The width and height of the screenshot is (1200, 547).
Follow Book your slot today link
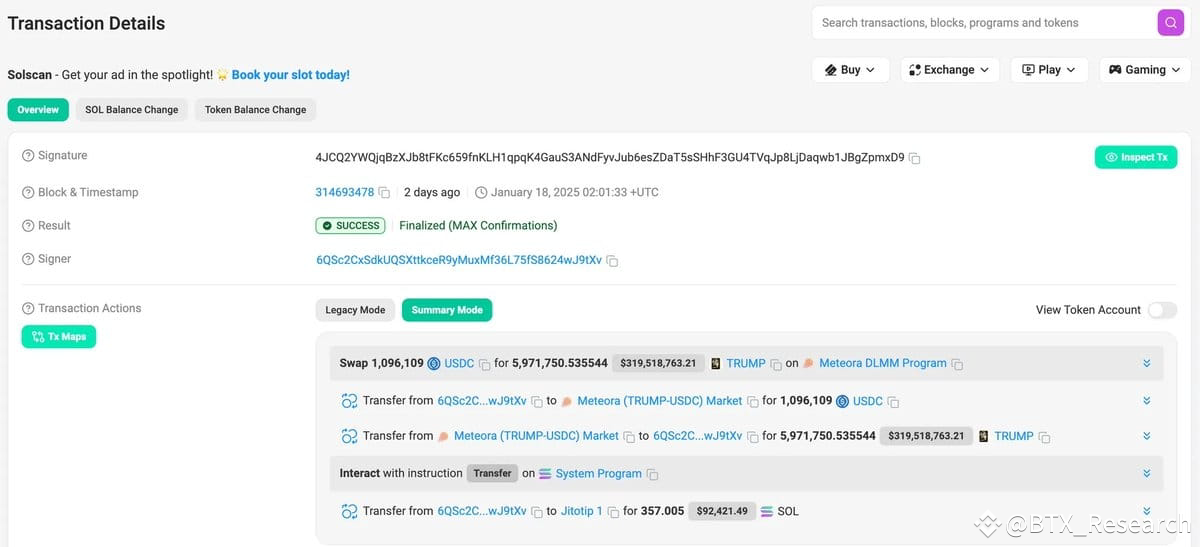pyautogui.click(x=291, y=75)
